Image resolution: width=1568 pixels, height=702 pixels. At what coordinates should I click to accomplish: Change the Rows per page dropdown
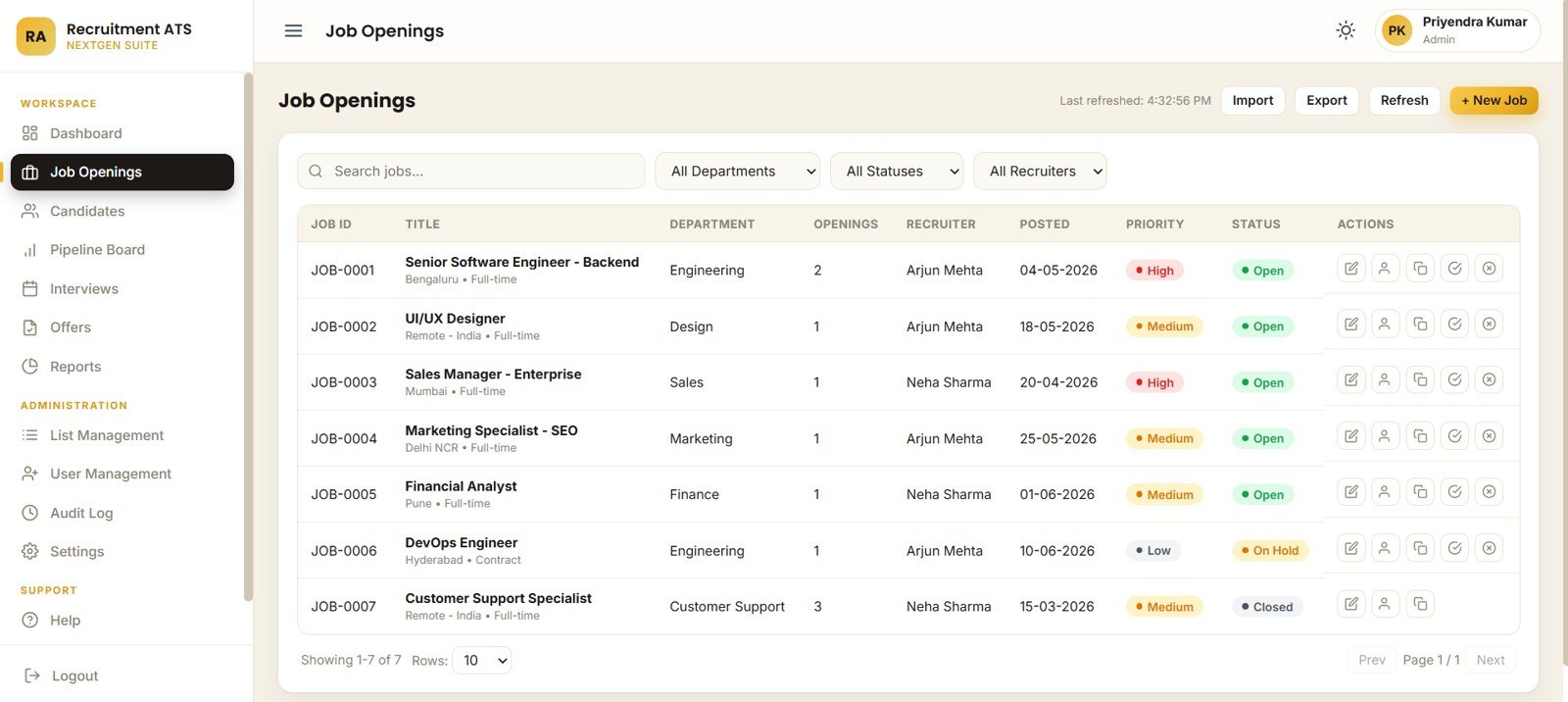[x=481, y=660]
